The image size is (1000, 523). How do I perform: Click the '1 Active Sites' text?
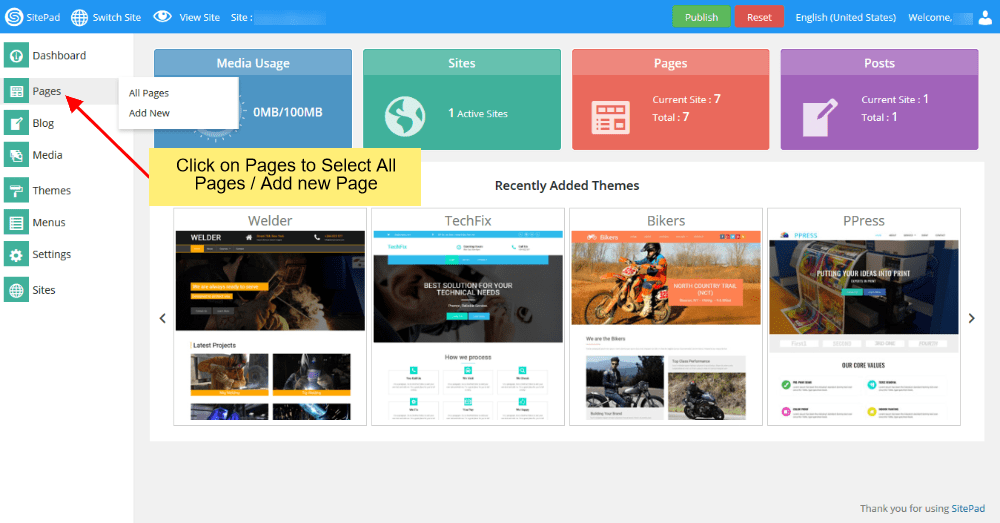point(478,113)
